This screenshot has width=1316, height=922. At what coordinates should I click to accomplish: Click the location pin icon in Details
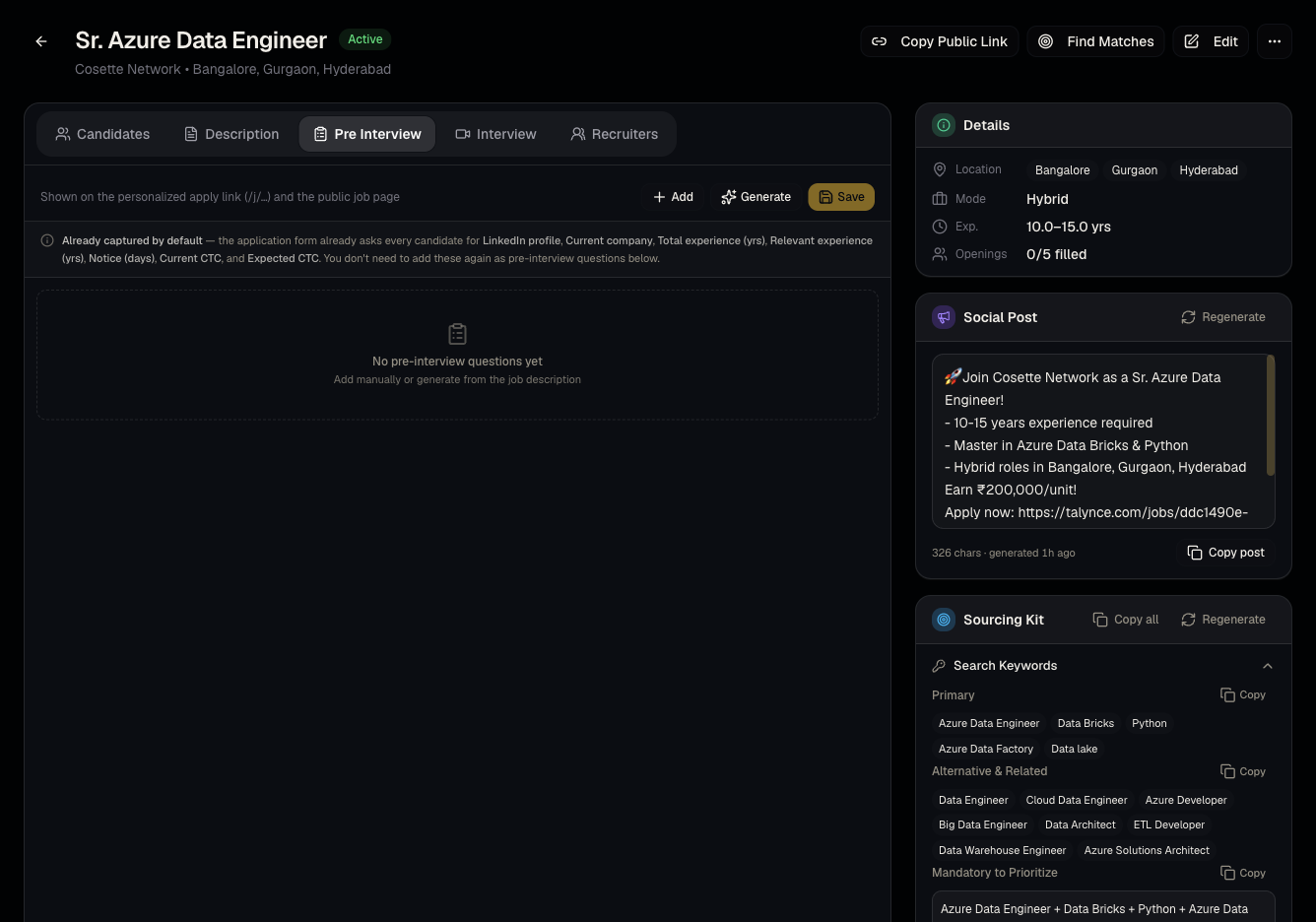pyautogui.click(x=940, y=169)
